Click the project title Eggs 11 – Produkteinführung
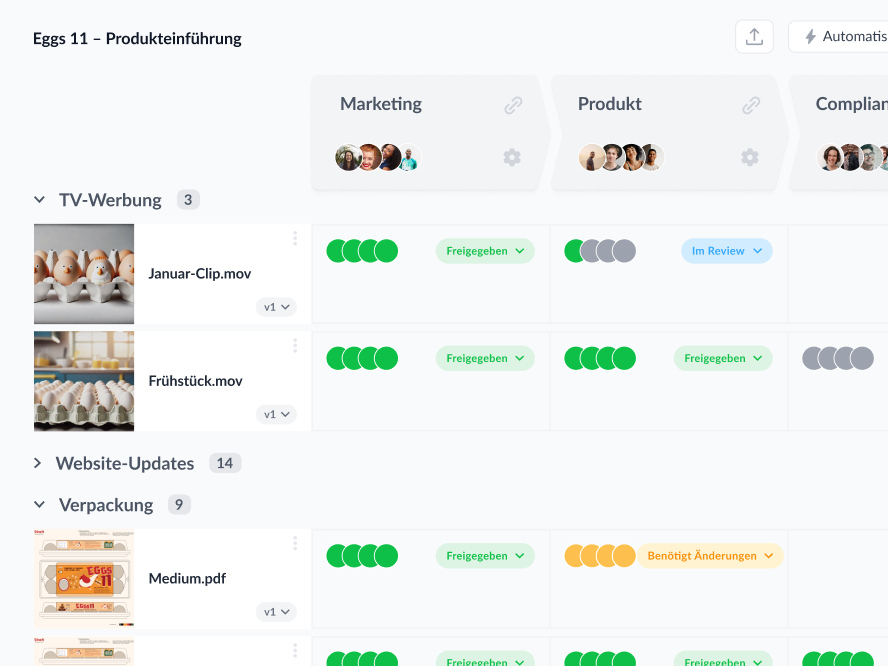 click(136, 38)
